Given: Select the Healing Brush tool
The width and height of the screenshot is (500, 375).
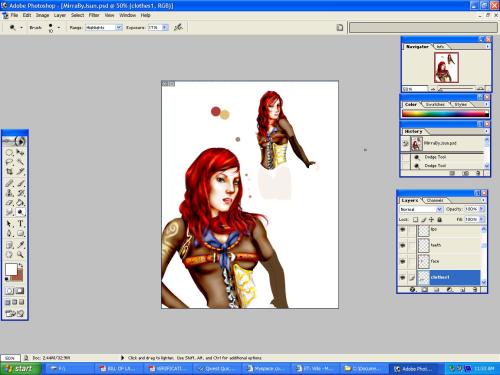Looking at the screenshot, I should pyautogui.click(x=9, y=183).
